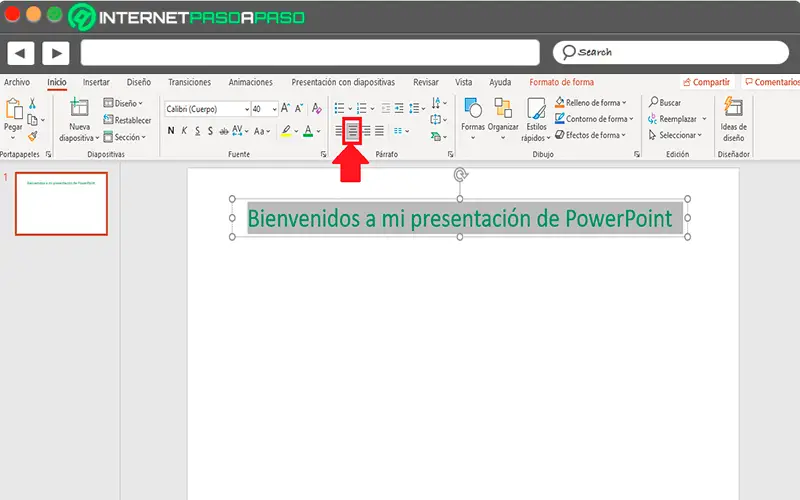Clear all formatting eraser A icon
The height and width of the screenshot is (500, 800).
click(317, 108)
